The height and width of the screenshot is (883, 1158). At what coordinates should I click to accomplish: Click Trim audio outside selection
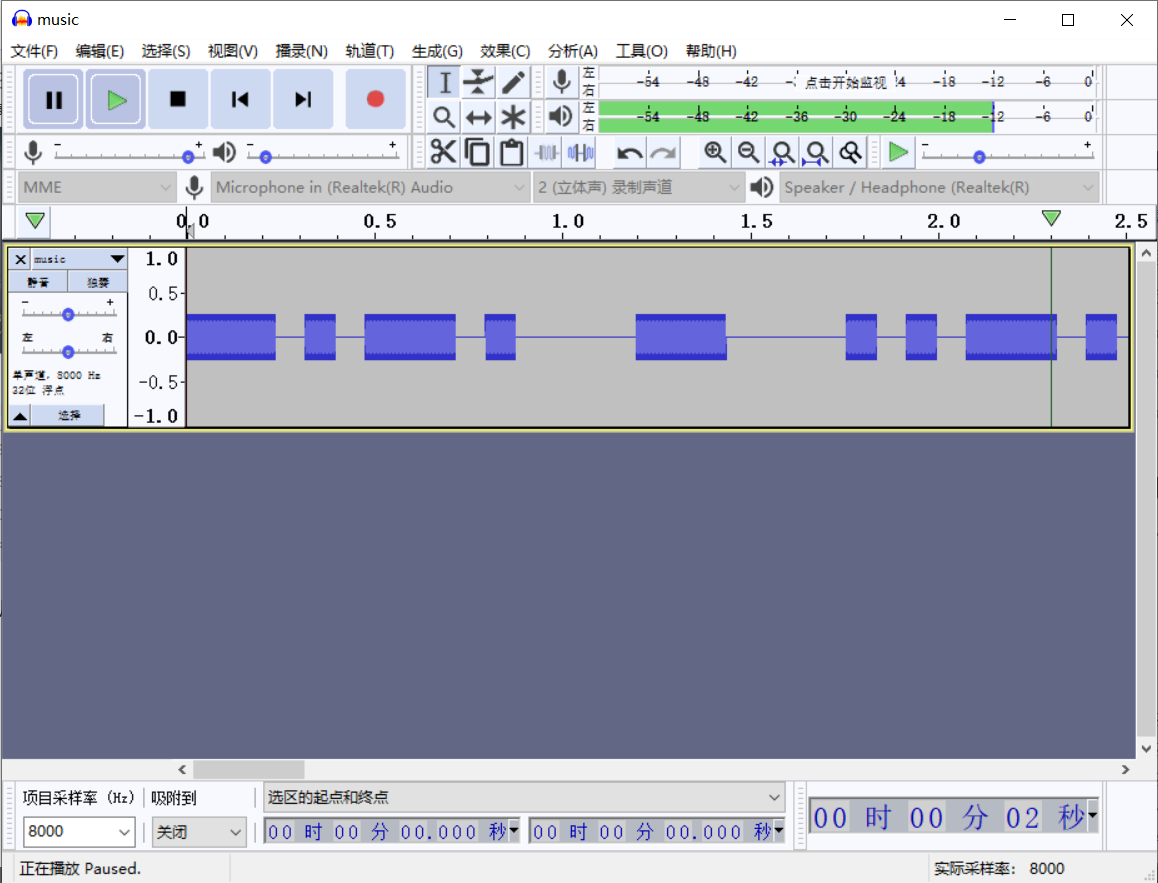pyautogui.click(x=547, y=152)
